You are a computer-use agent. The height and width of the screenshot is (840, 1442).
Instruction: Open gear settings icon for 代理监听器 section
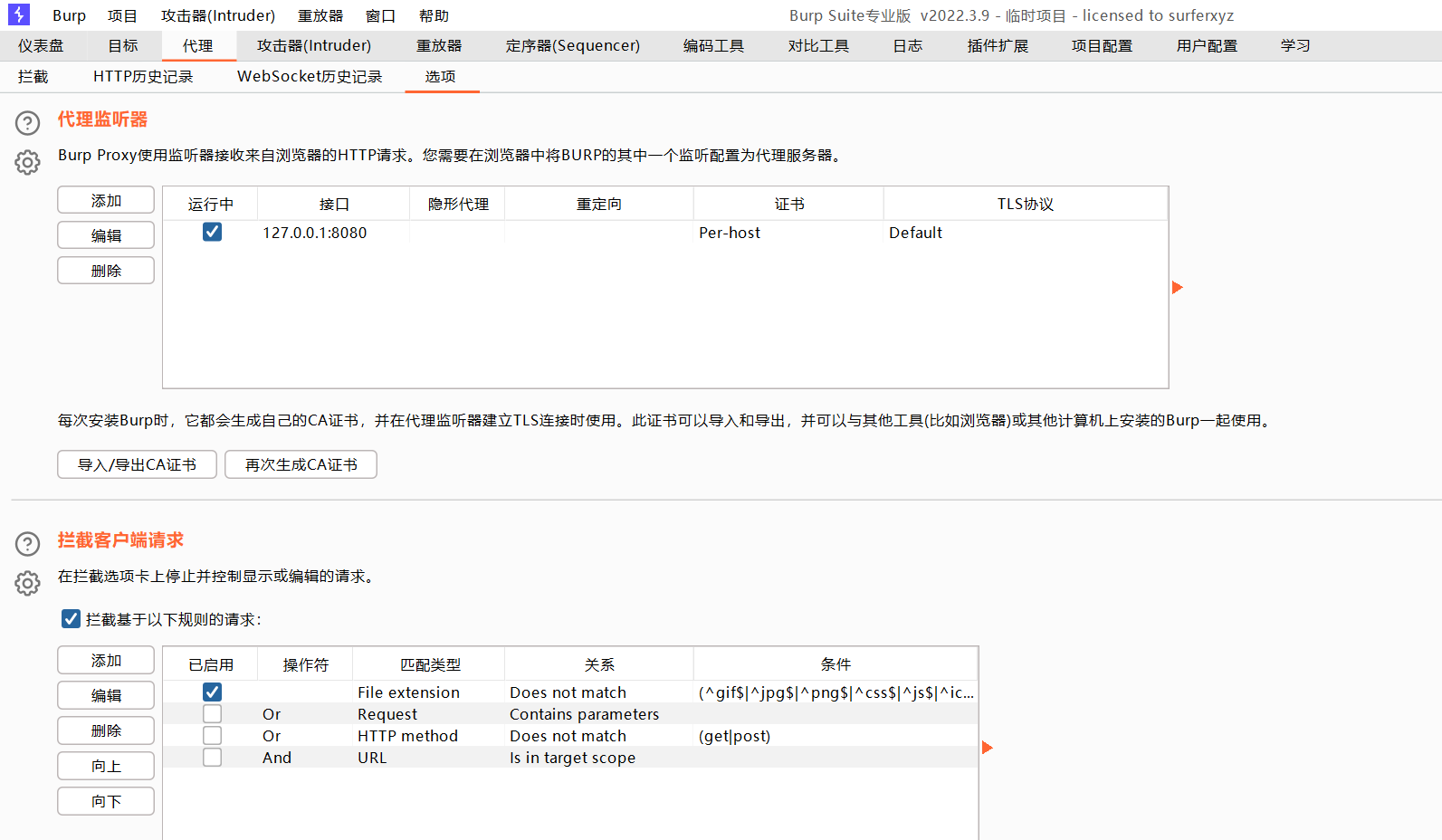28,162
